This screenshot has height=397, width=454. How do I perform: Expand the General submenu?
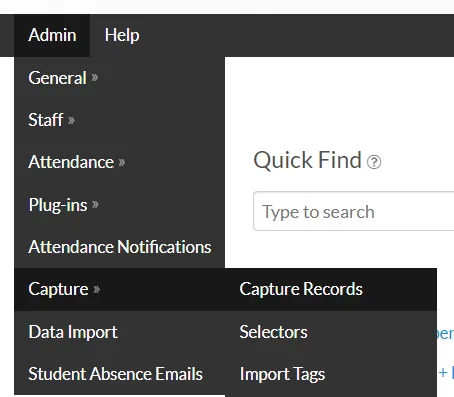click(x=119, y=78)
